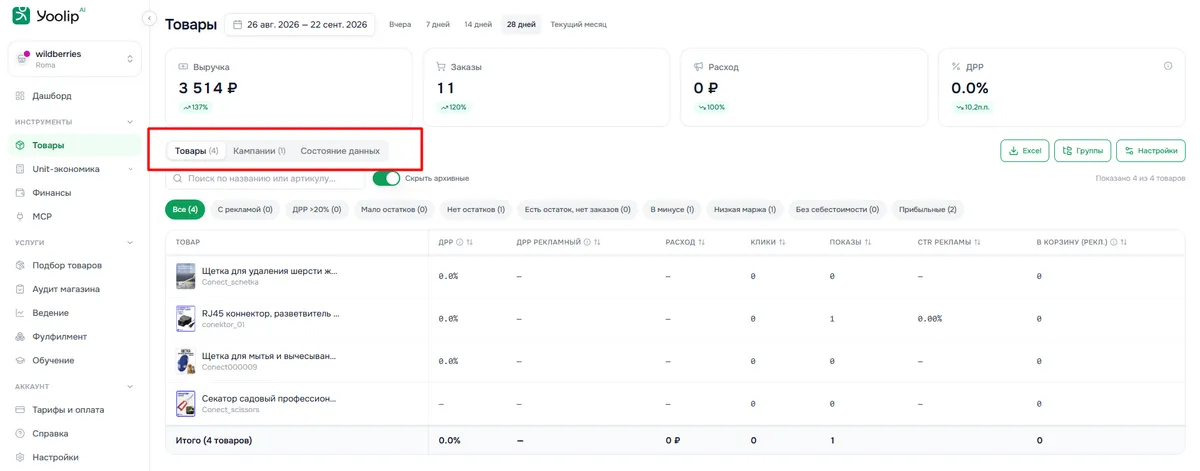Sort by В корзину (рекл.) arrows

[1125, 242]
